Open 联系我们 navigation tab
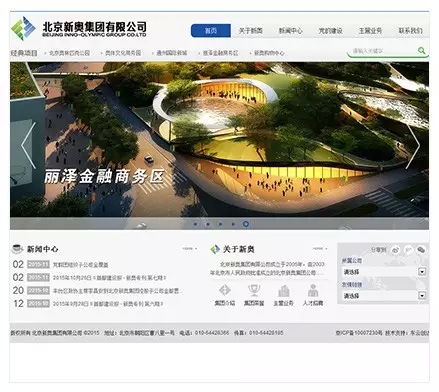The width and height of the screenshot is (439, 392). point(410,31)
